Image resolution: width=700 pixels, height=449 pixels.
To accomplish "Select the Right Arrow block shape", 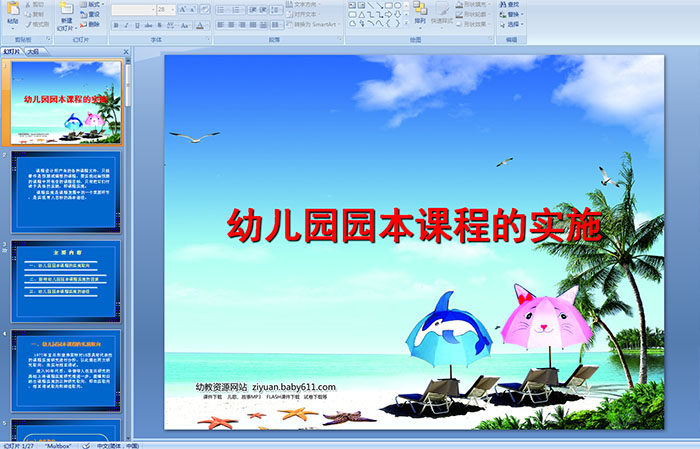I will point(388,15).
